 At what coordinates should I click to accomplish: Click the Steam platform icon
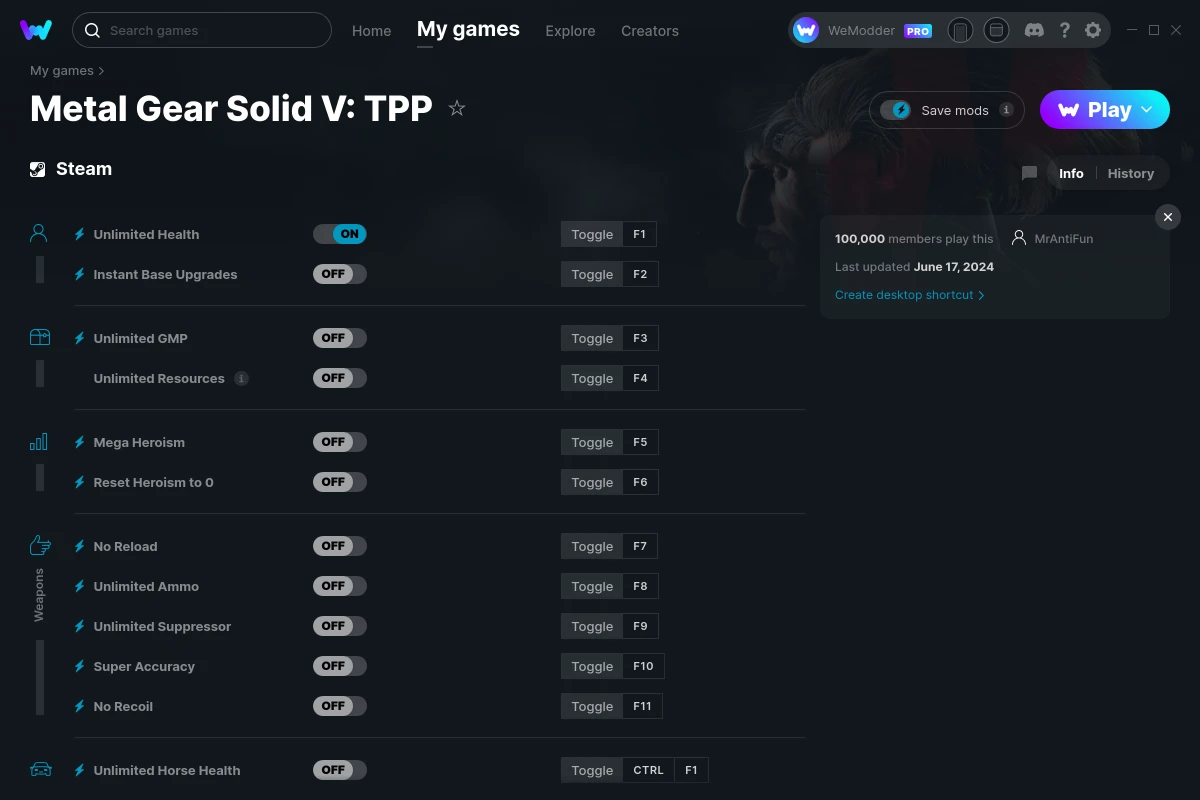38,168
